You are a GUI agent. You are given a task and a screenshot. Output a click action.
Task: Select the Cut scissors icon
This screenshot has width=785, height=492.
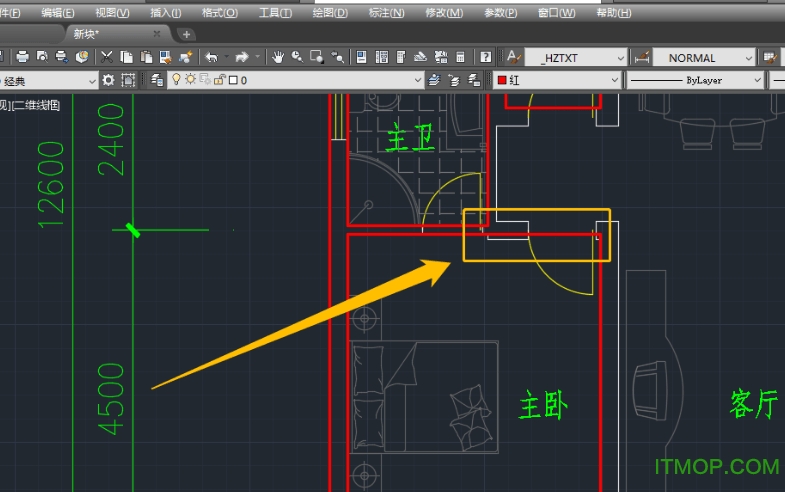(x=107, y=57)
